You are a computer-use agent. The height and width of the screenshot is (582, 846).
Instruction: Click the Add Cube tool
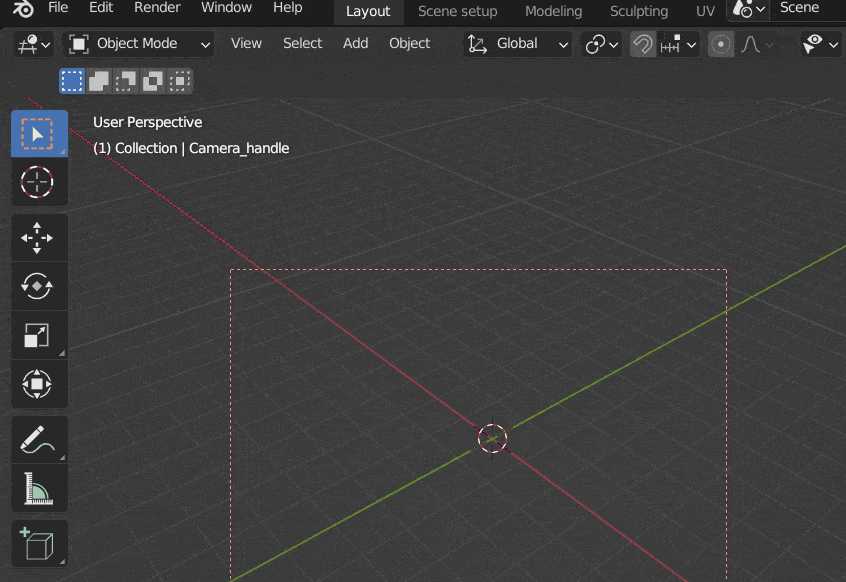(39, 543)
